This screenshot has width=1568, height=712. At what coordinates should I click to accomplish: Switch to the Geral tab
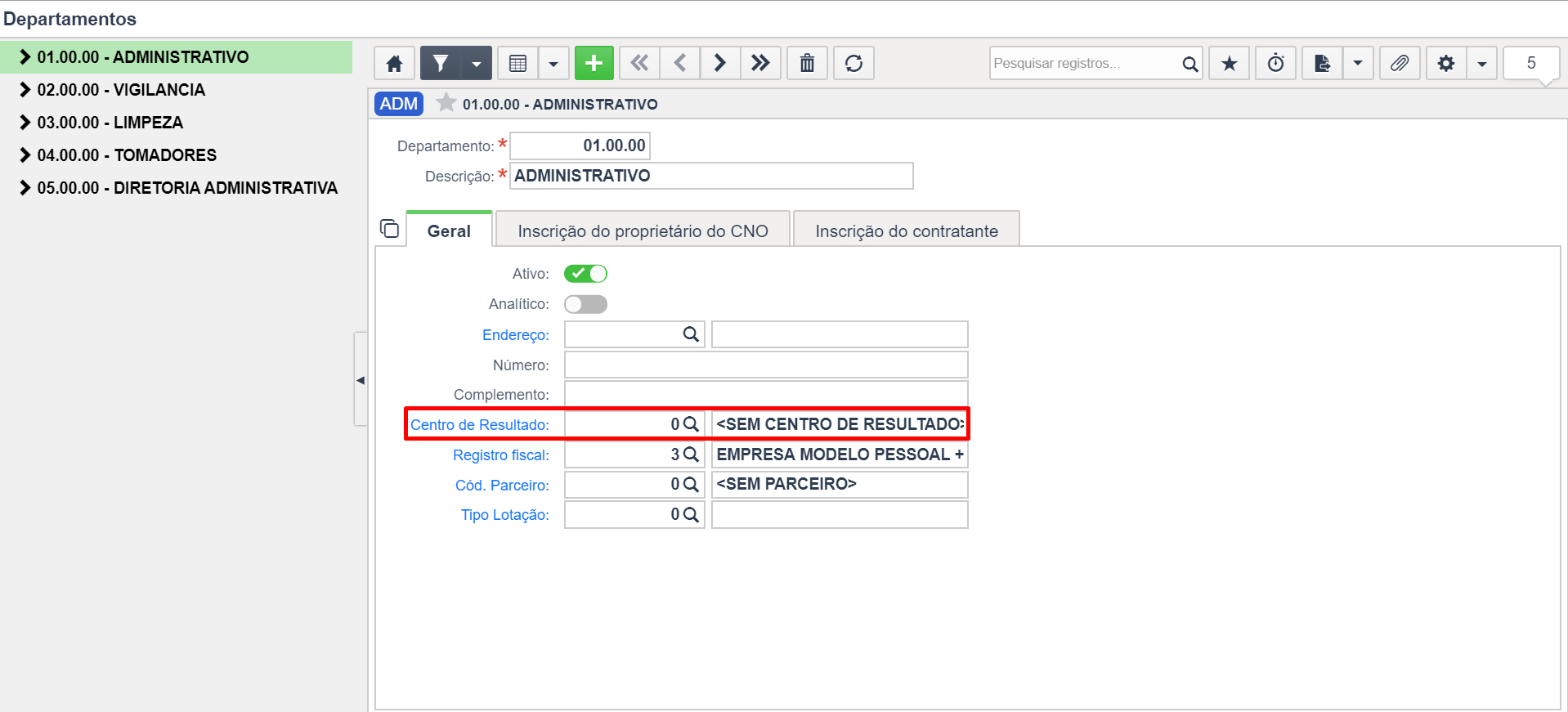point(449,231)
